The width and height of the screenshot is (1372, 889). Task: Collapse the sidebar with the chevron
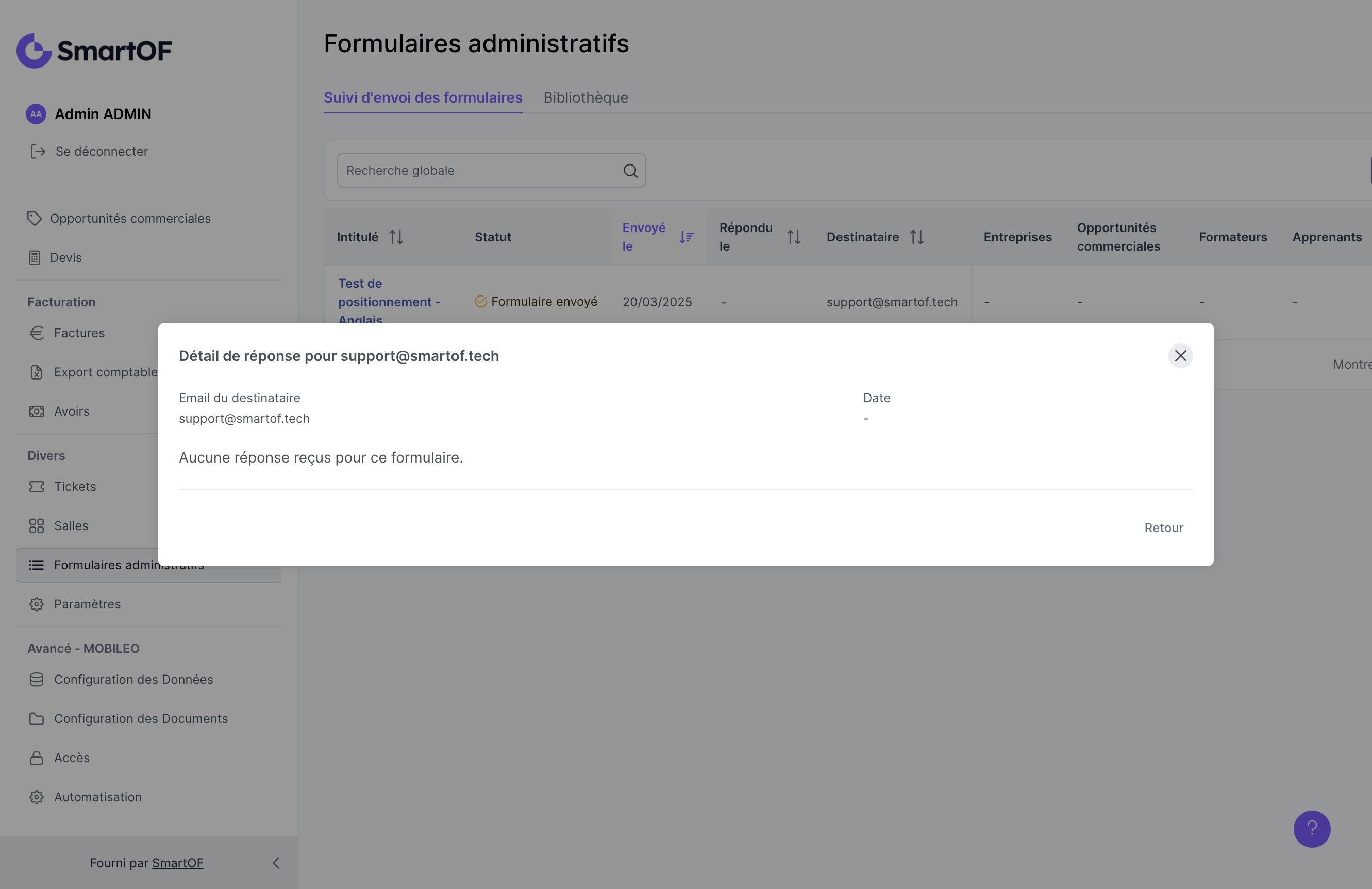(x=276, y=863)
